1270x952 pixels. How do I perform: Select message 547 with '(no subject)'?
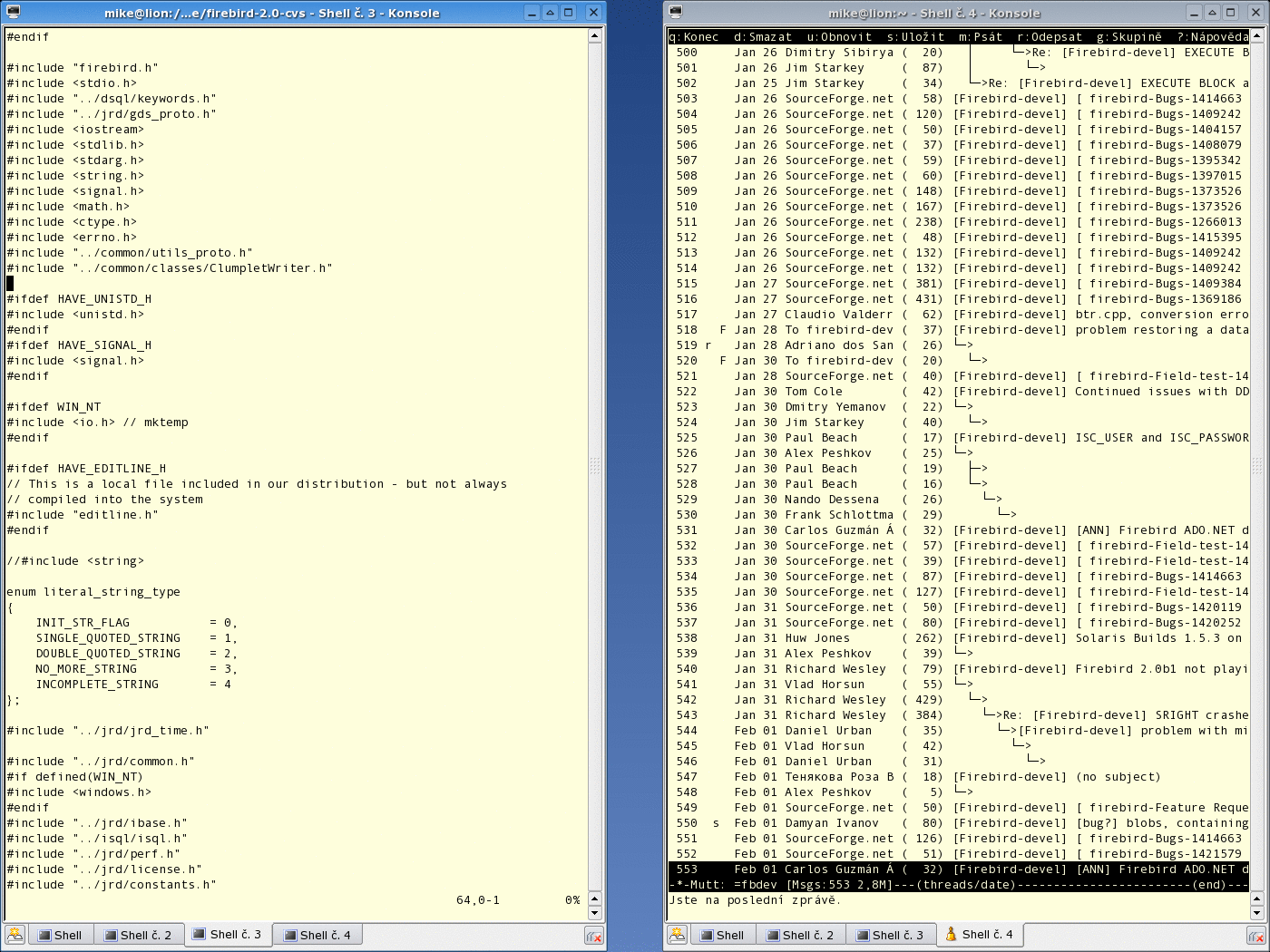[959, 777]
